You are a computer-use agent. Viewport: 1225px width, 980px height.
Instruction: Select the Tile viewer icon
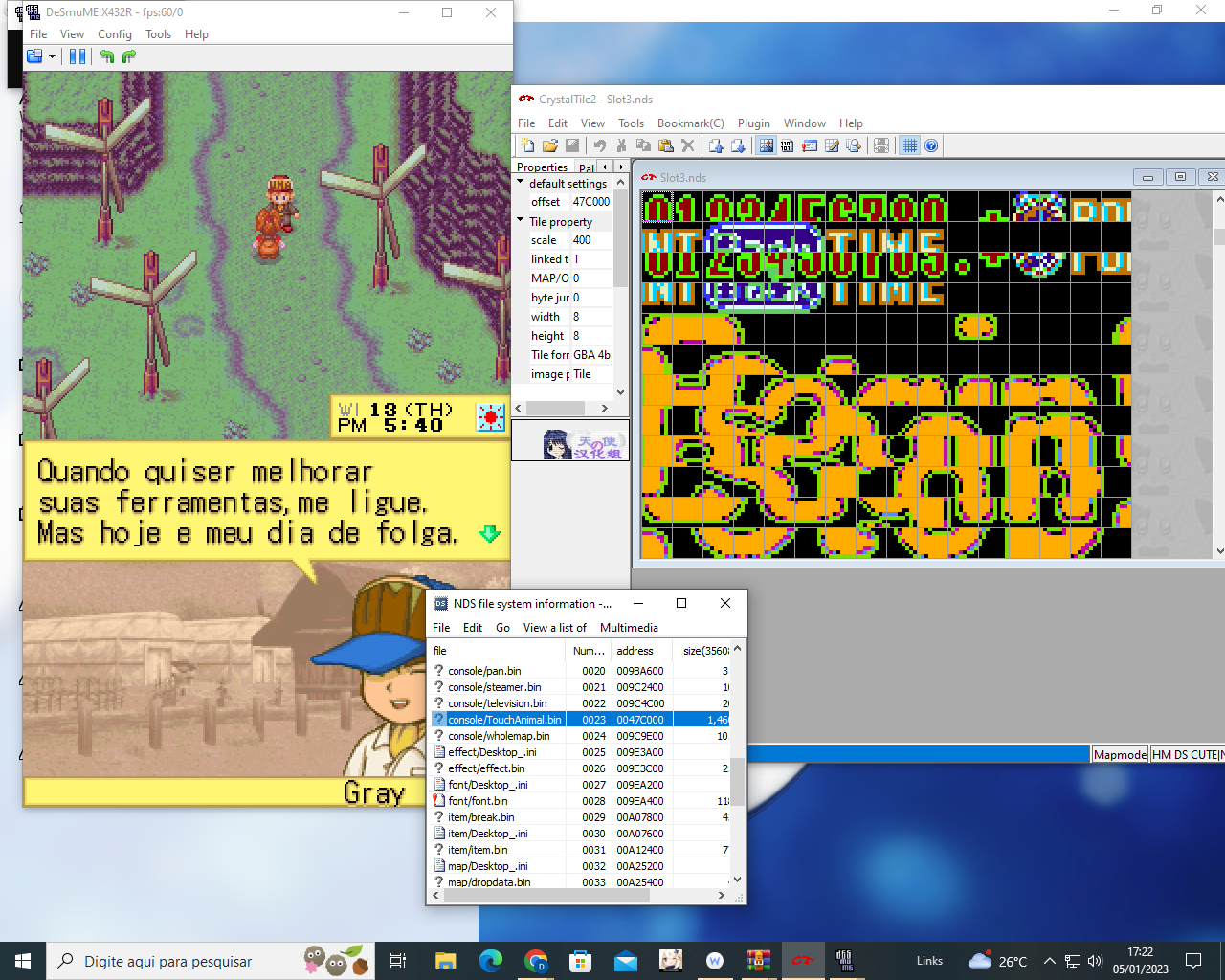766,145
